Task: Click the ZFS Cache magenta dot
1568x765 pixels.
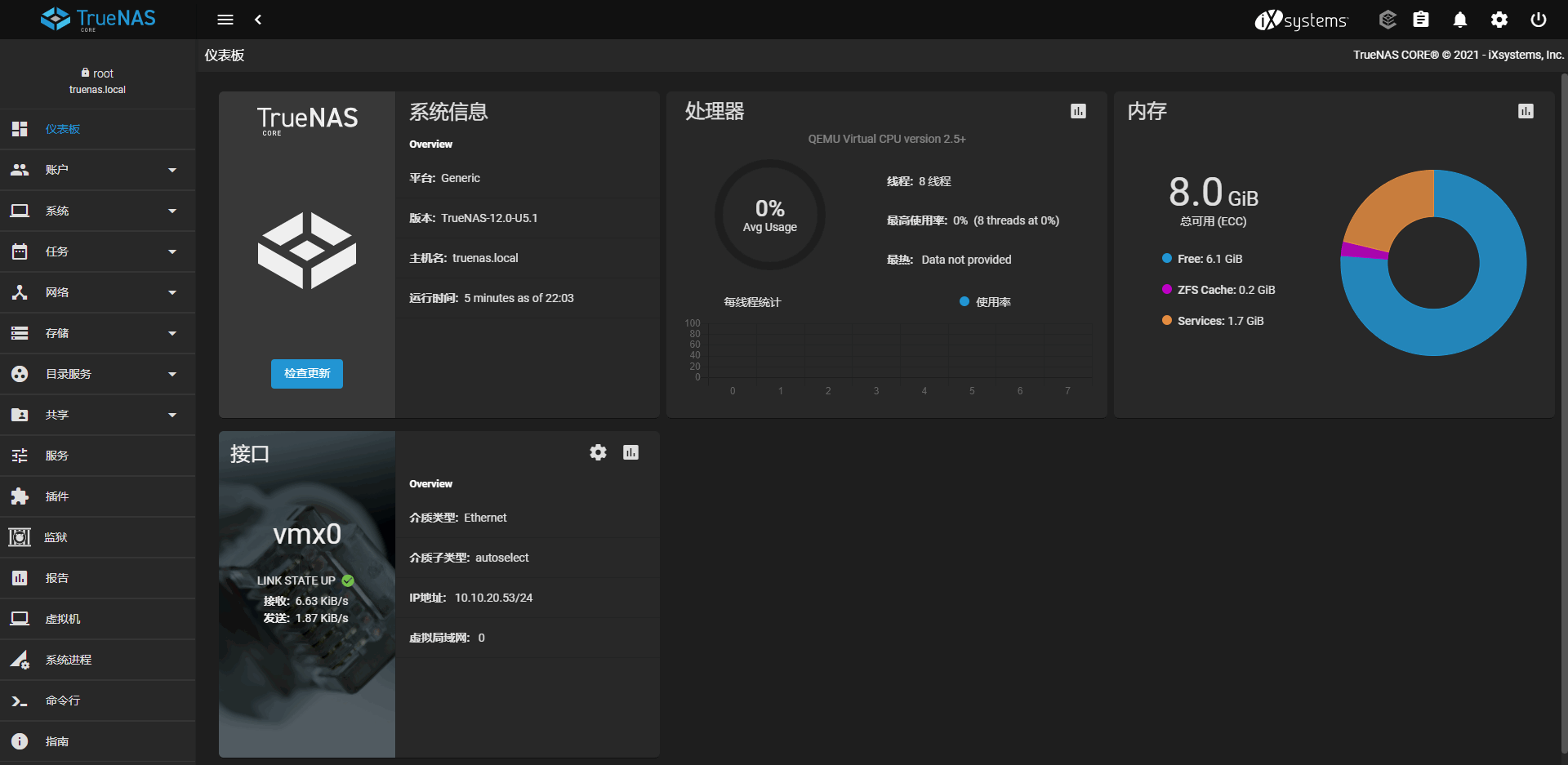Action: click(x=1167, y=289)
